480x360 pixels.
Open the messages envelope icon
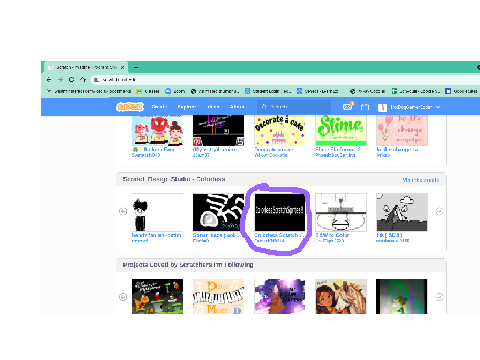[348, 107]
